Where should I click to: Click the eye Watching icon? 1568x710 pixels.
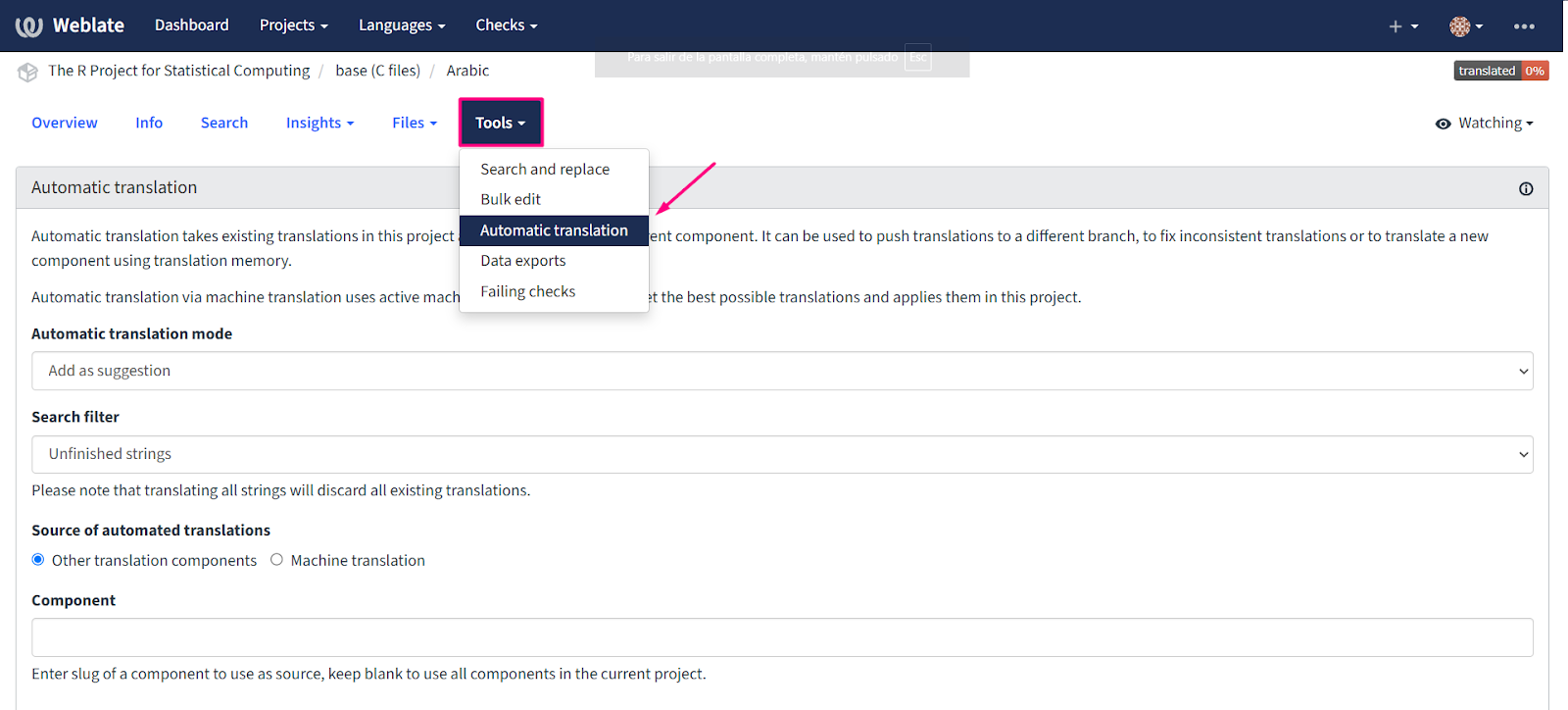(x=1443, y=124)
